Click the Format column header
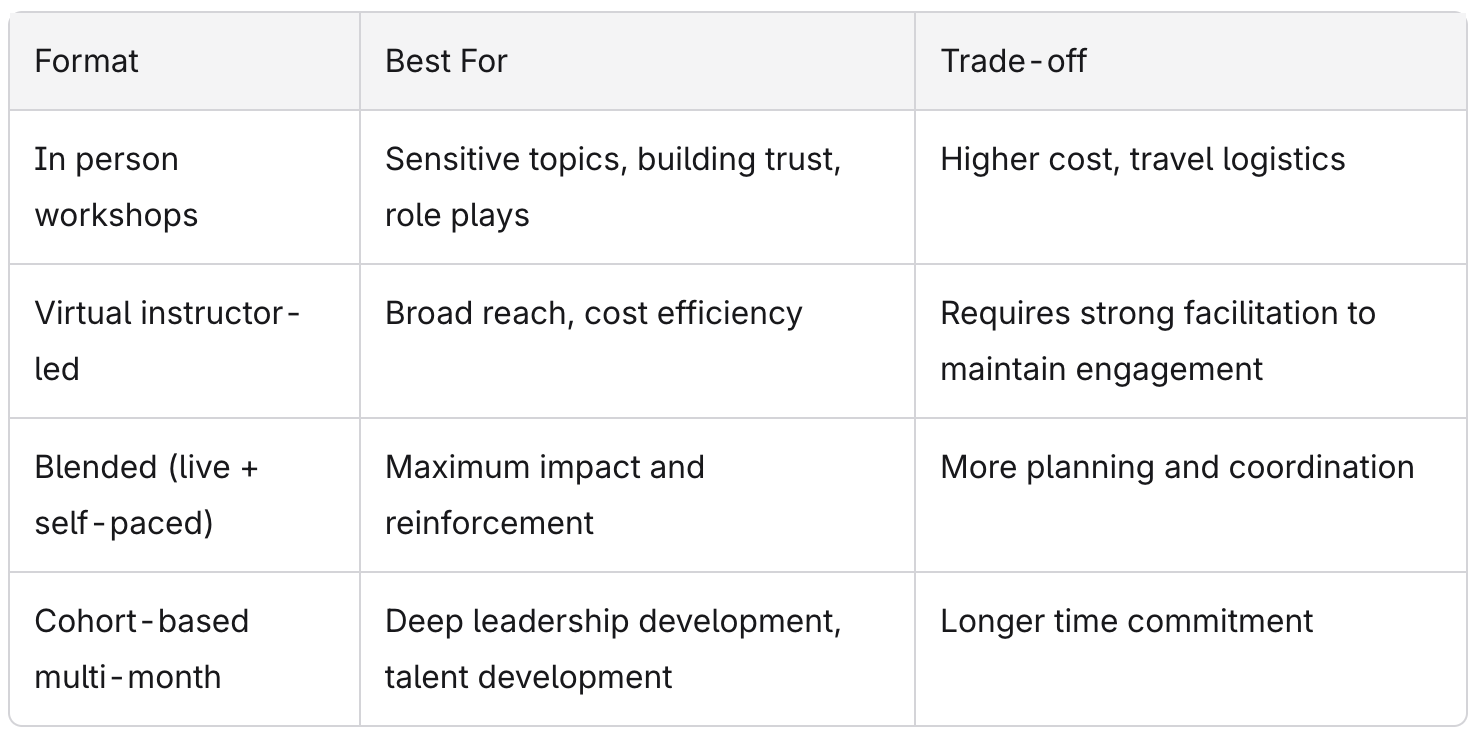1478x740 pixels. (x=185, y=61)
